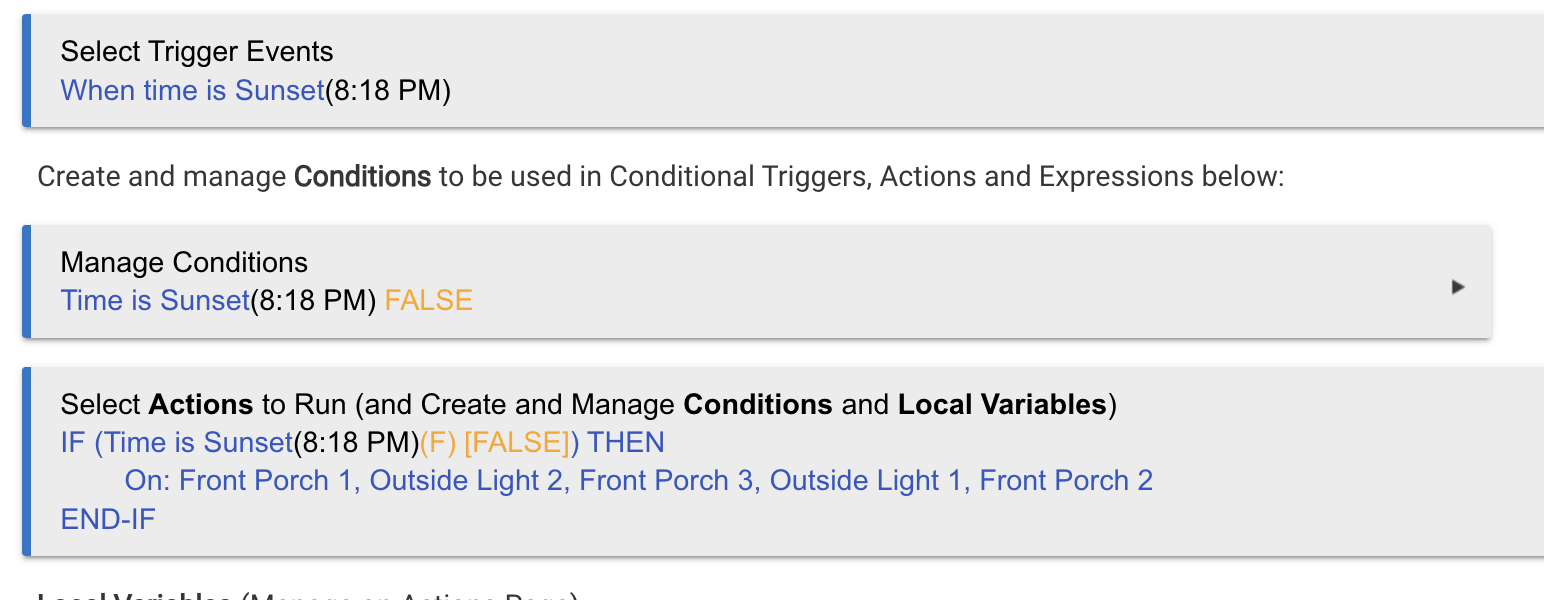The height and width of the screenshot is (600, 1544).
Task: Click the orange [FALSE] tag in IF statement
Action: click(x=516, y=443)
